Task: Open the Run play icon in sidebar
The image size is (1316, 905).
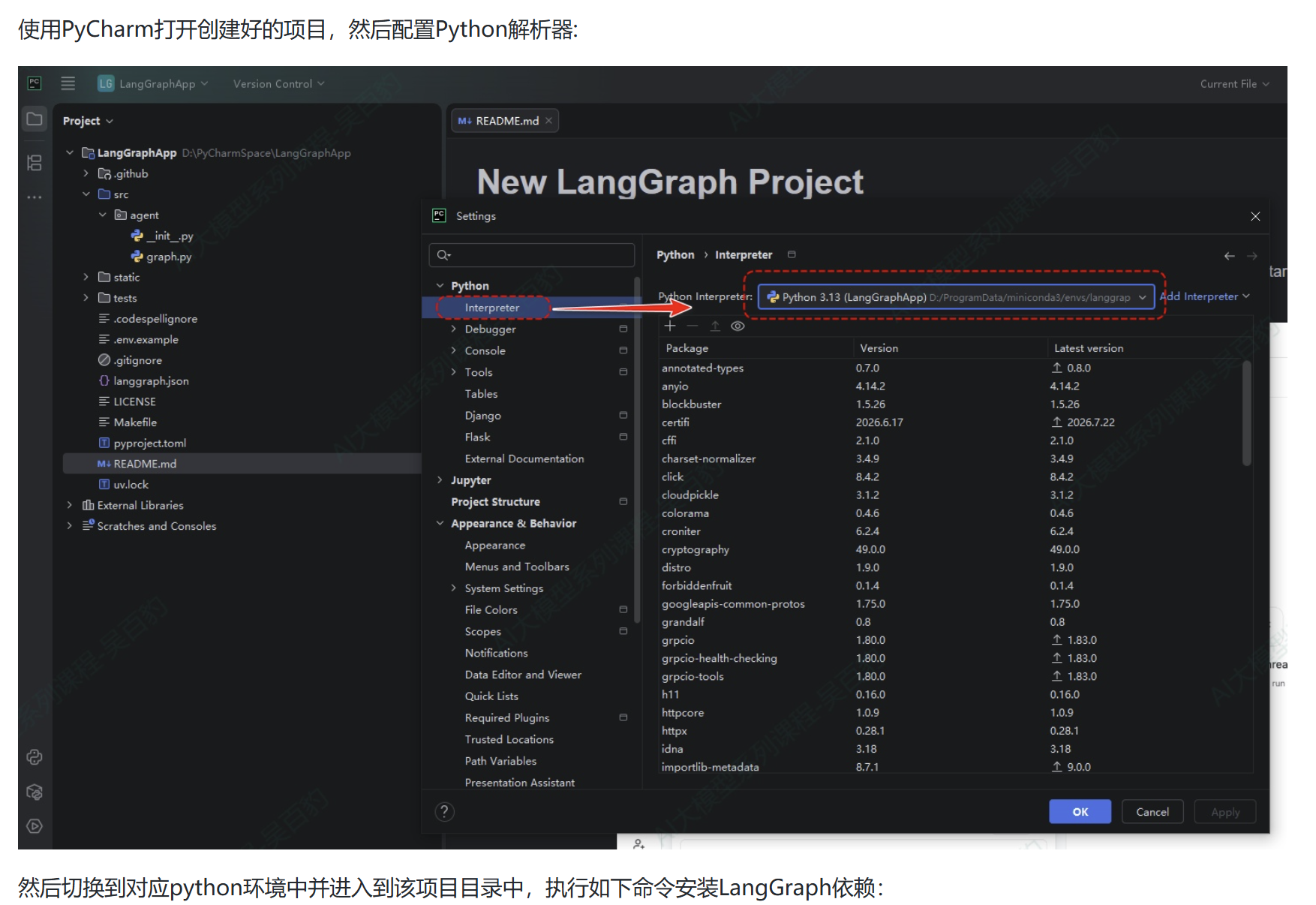Action: click(35, 826)
